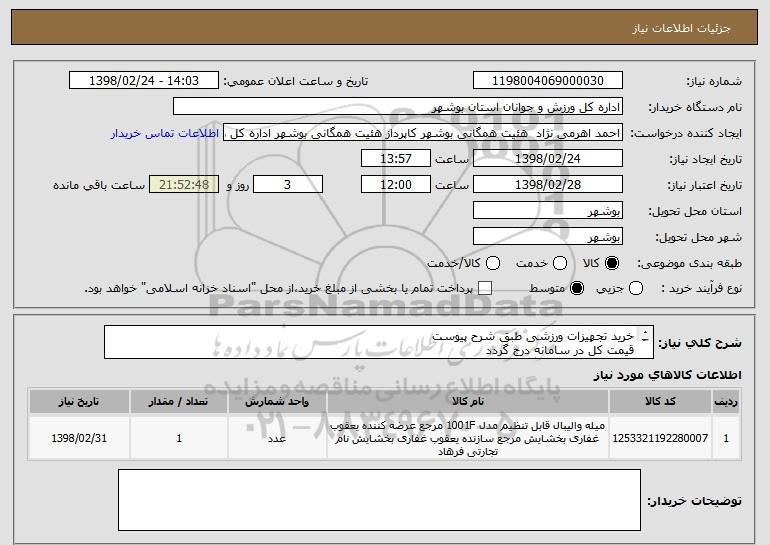Click the اطلاعات کالاهای مورد نیاز heading
This screenshot has height=545, width=770.
pyautogui.click(x=667, y=375)
